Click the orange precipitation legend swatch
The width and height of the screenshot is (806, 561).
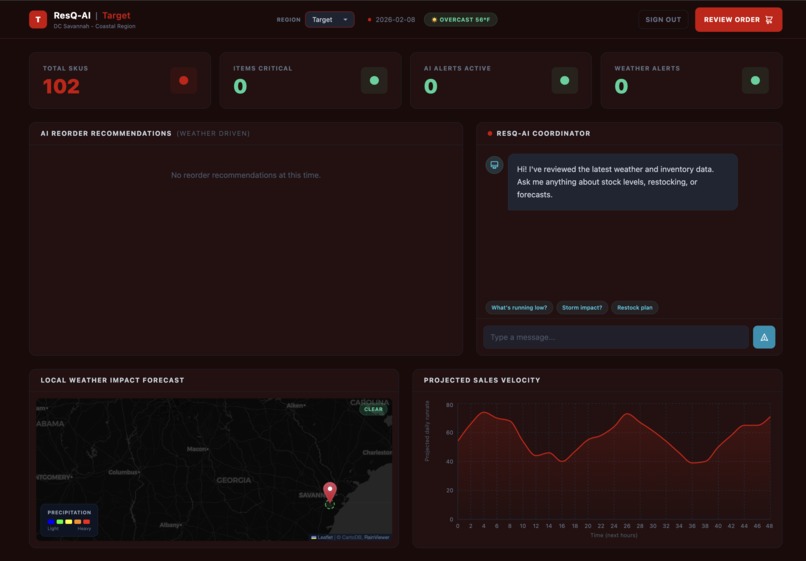click(x=78, y=521)
